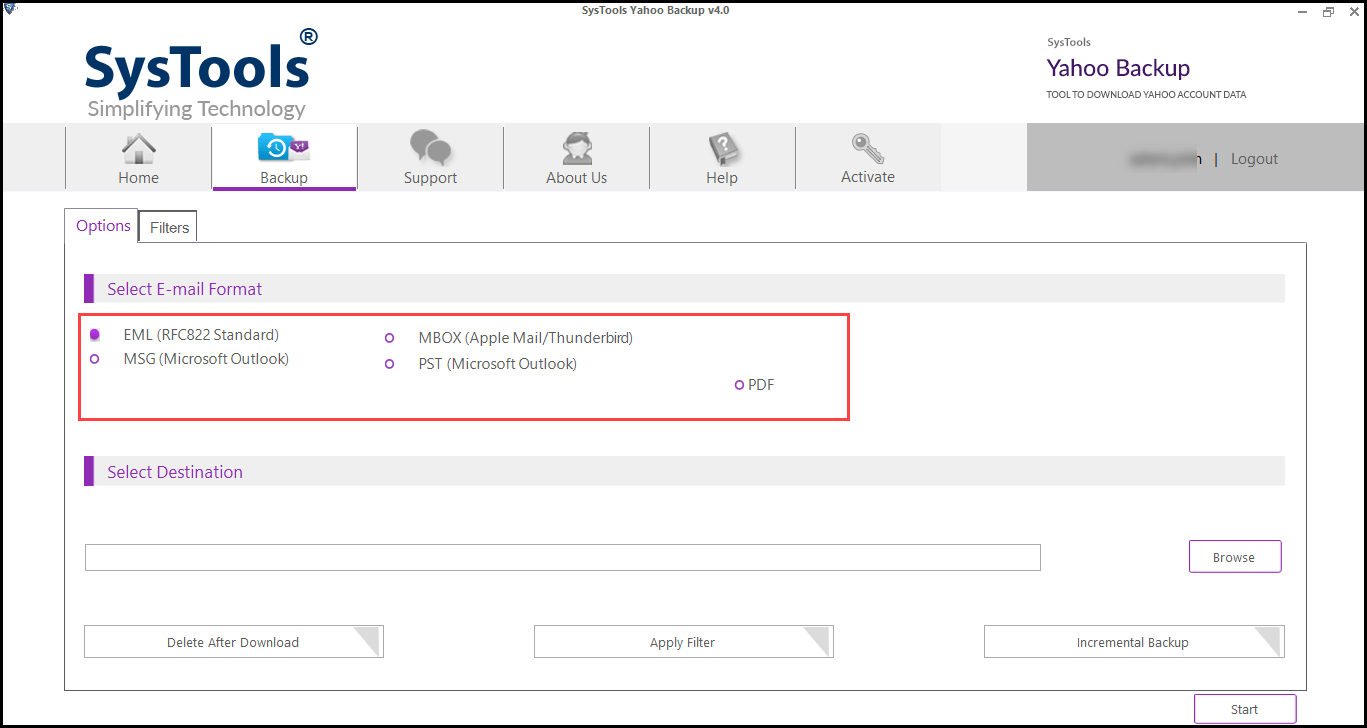Click the Yahoo Backup product title
Image resolution: width=1367 pixels, height=728 pixels.
pos(1118,68)
